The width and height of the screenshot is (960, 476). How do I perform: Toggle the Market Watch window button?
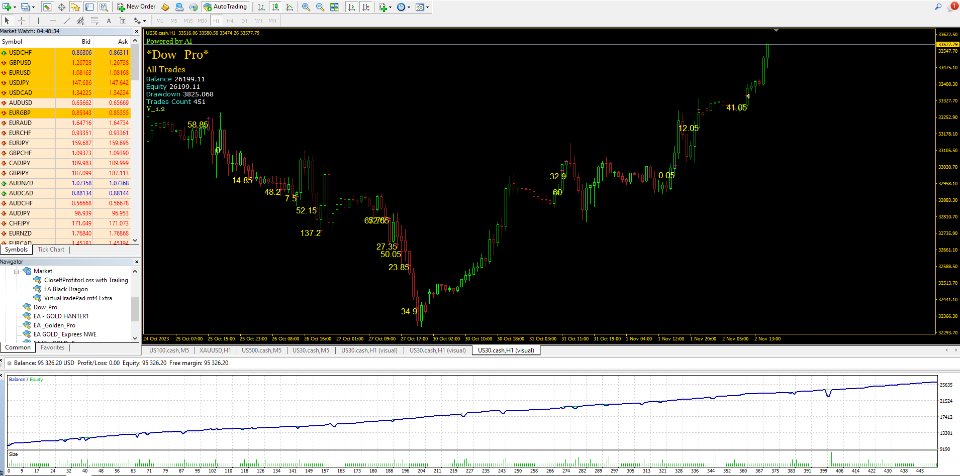[47, 7]
